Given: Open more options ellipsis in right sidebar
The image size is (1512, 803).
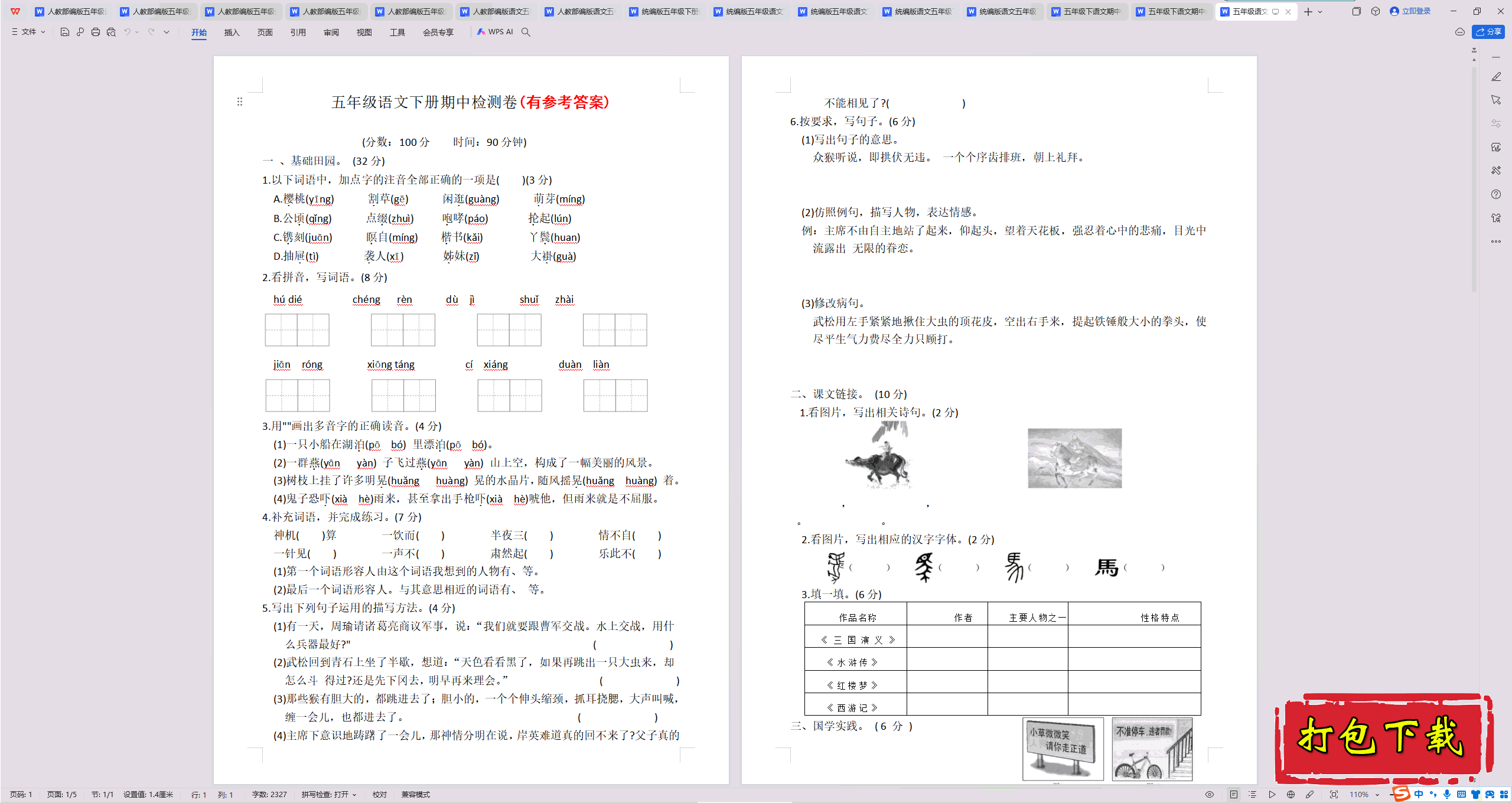Looking at the screenshot, I should 1496,241.
